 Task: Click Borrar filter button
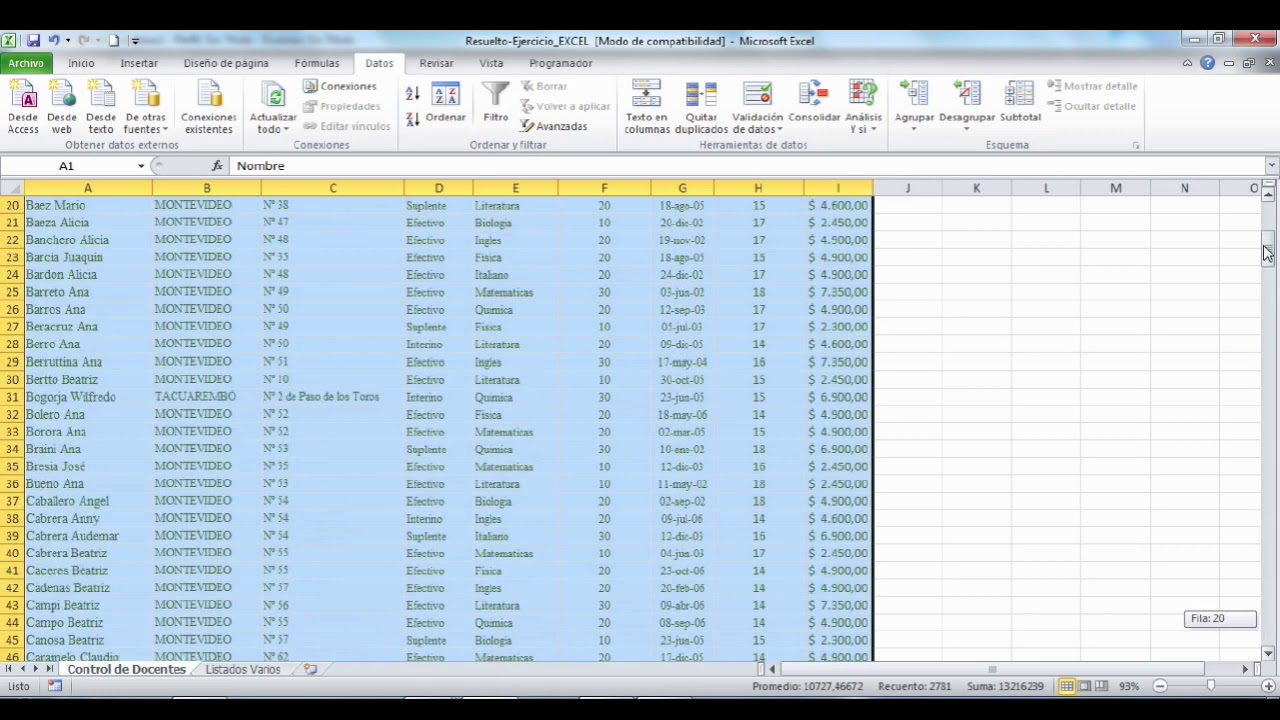coord(544,86)
